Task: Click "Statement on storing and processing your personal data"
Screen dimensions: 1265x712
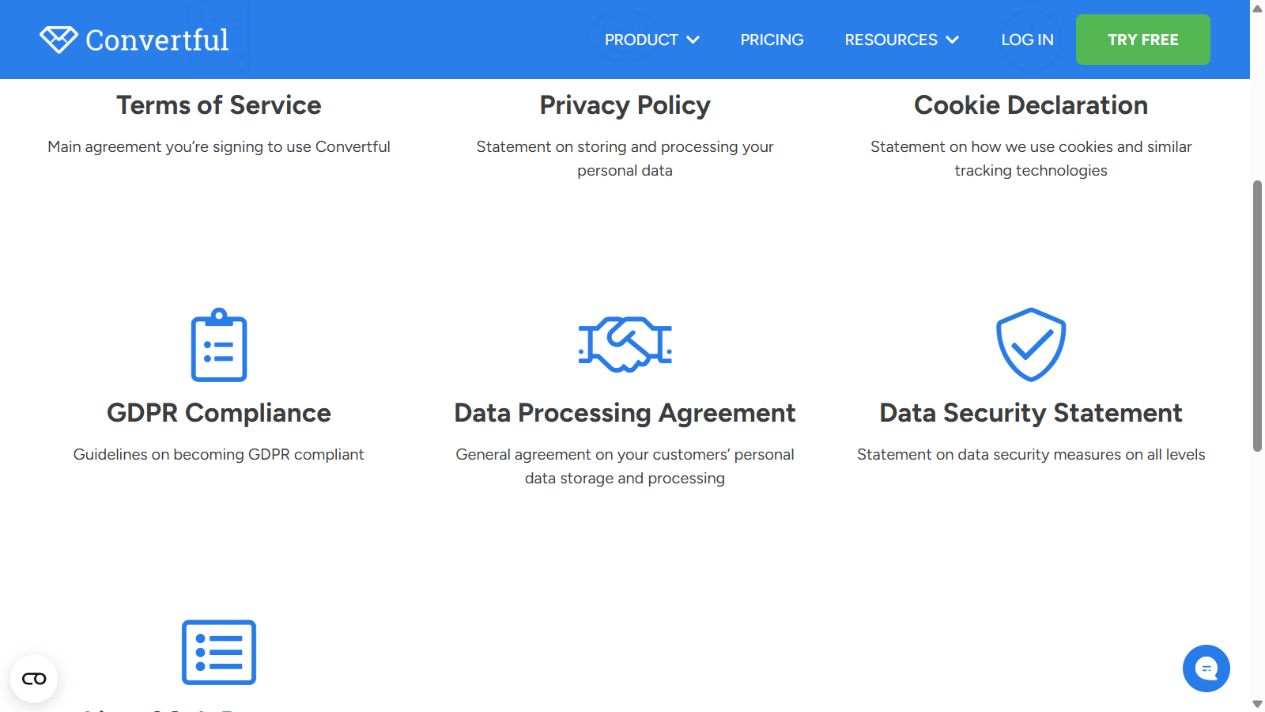Action: [x=625, y=159]
